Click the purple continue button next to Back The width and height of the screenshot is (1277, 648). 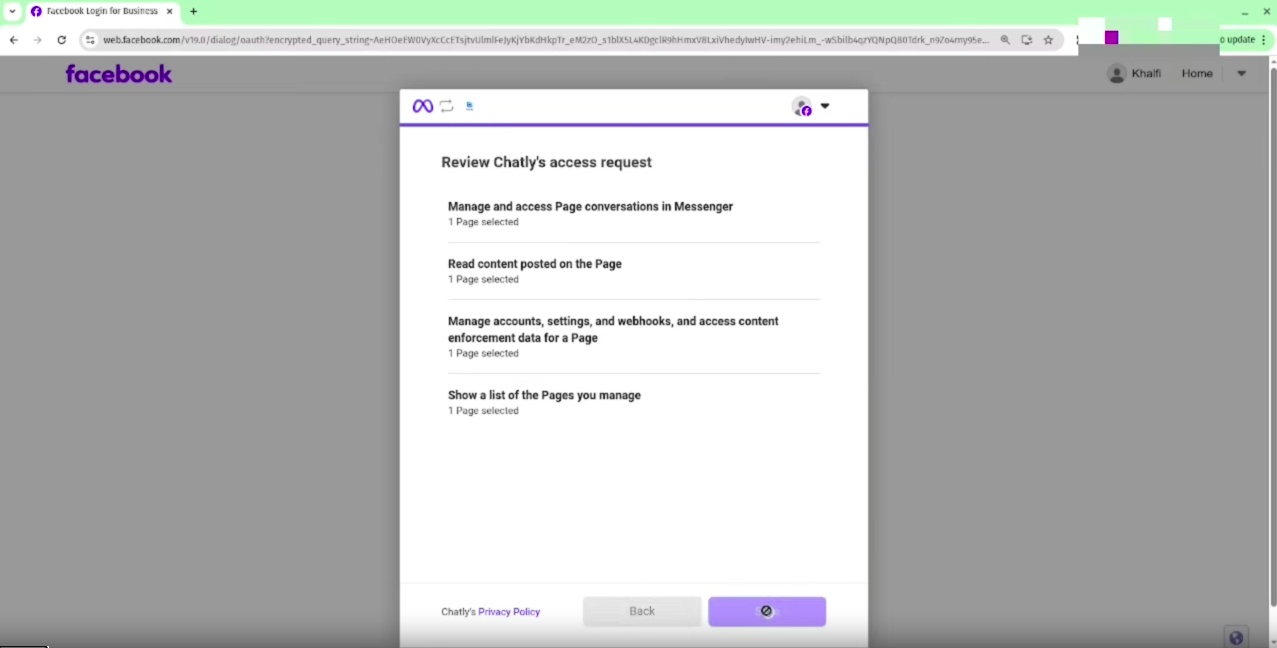pos(767,611)
